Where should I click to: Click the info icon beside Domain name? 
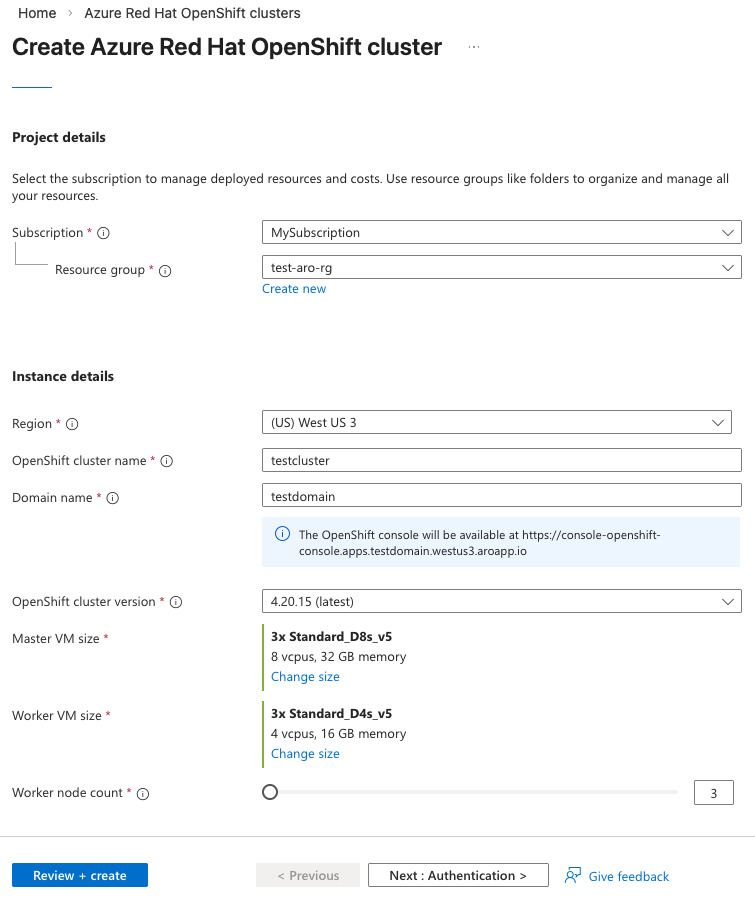(x=113, y=498)
